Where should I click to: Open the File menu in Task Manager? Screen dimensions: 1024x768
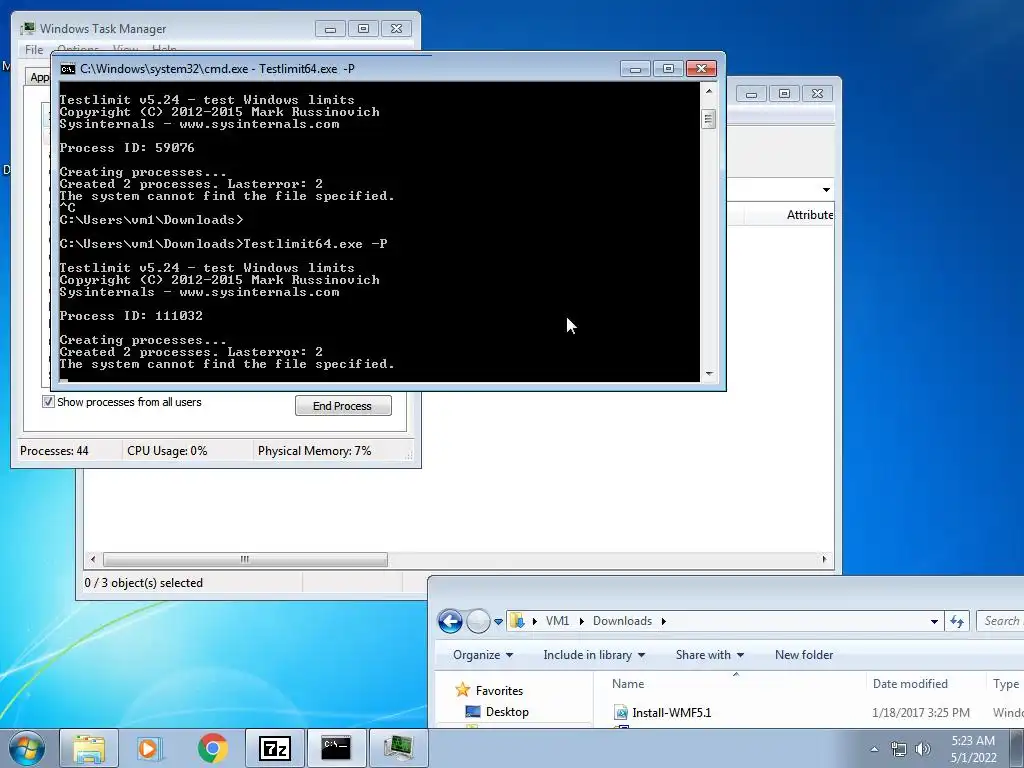[34, 50]
